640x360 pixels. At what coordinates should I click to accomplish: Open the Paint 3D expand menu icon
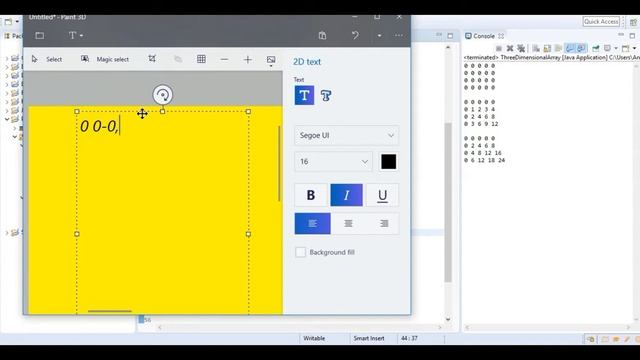click(40, 36)
